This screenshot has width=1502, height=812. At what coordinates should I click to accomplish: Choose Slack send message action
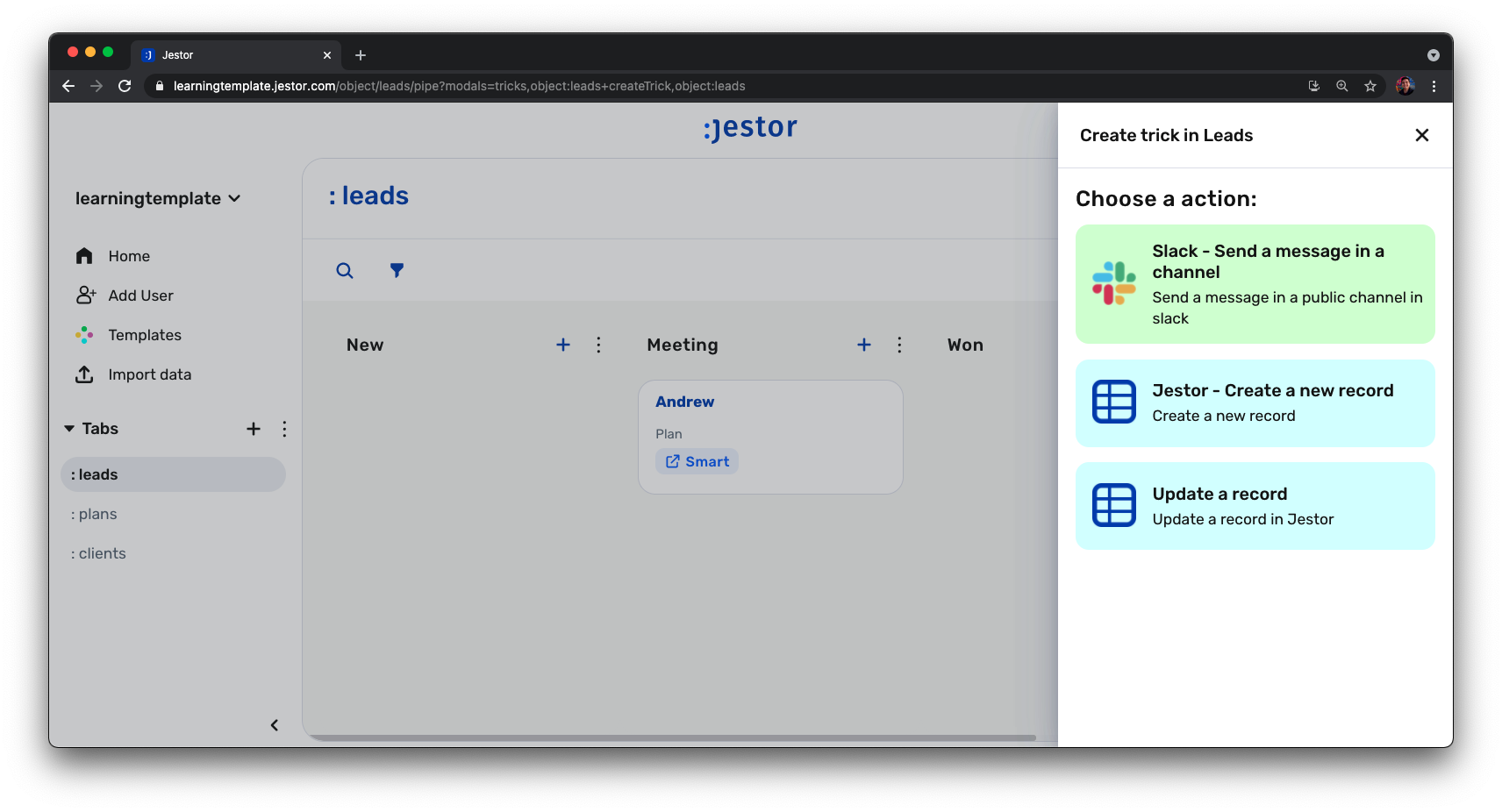[1255, 284]
